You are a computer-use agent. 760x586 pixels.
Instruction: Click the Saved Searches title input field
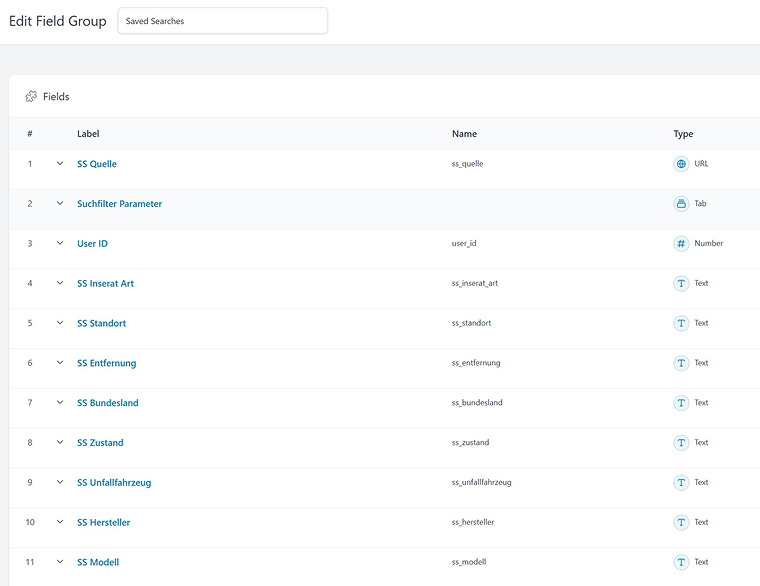222,21
